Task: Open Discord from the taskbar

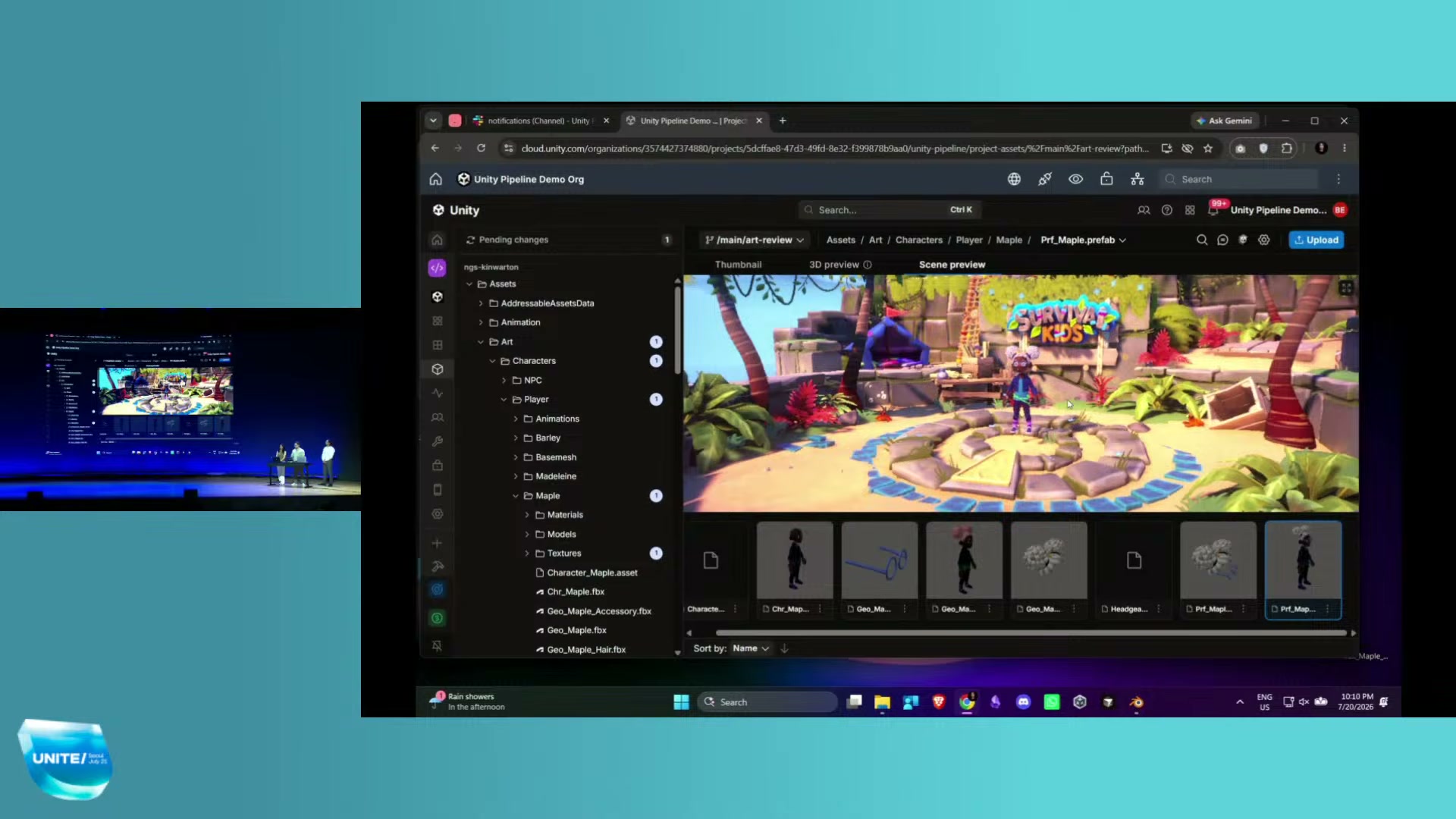Action: tap(1023, 702)
